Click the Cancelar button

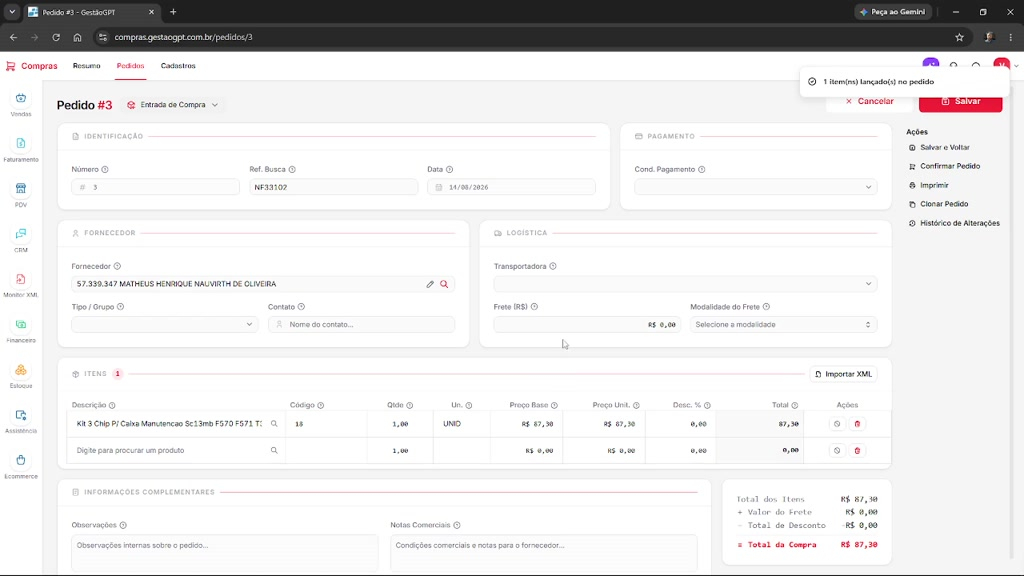tap(869, 102)
